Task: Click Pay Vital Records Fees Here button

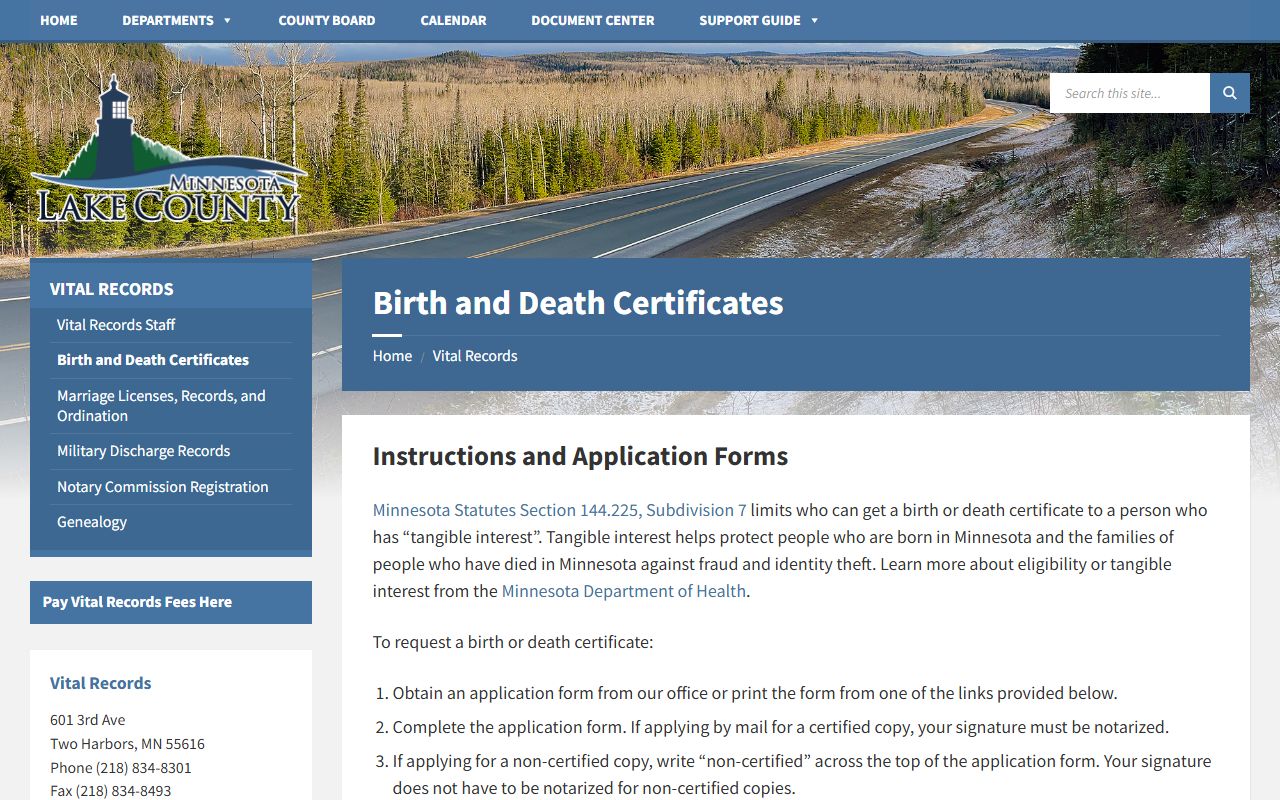Action: [x=171, y=602]
